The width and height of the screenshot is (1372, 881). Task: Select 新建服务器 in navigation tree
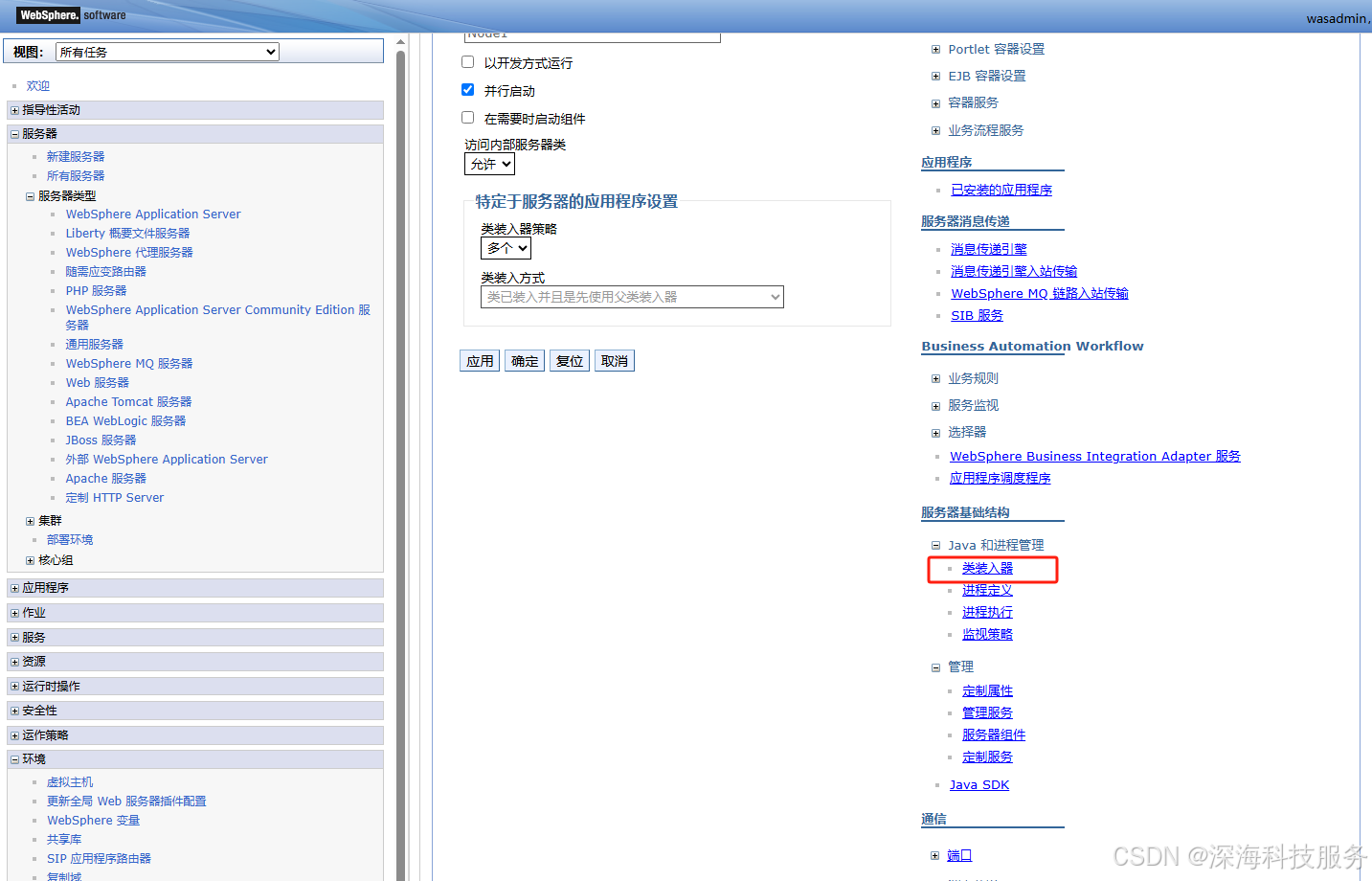76,157
